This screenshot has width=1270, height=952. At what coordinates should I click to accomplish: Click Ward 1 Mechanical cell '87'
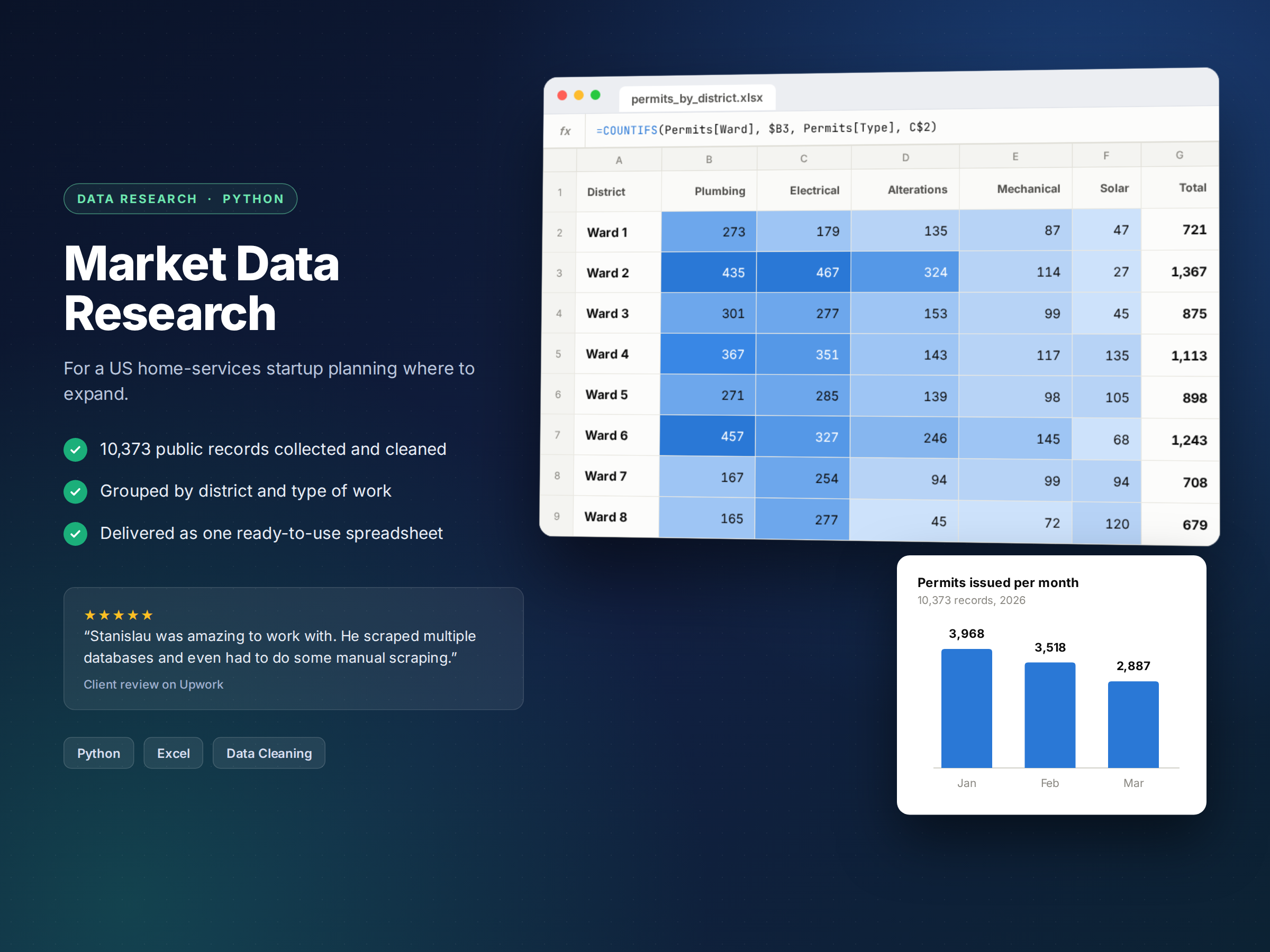(1015, 230)
